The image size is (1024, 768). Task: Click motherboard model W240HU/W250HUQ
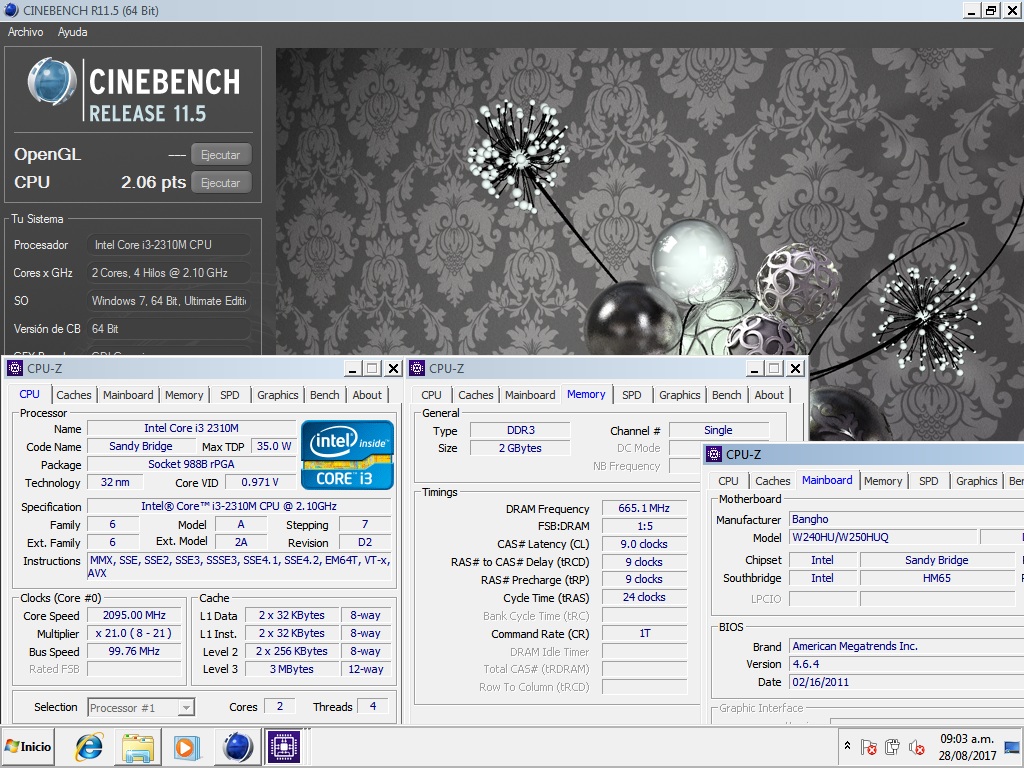883,537
